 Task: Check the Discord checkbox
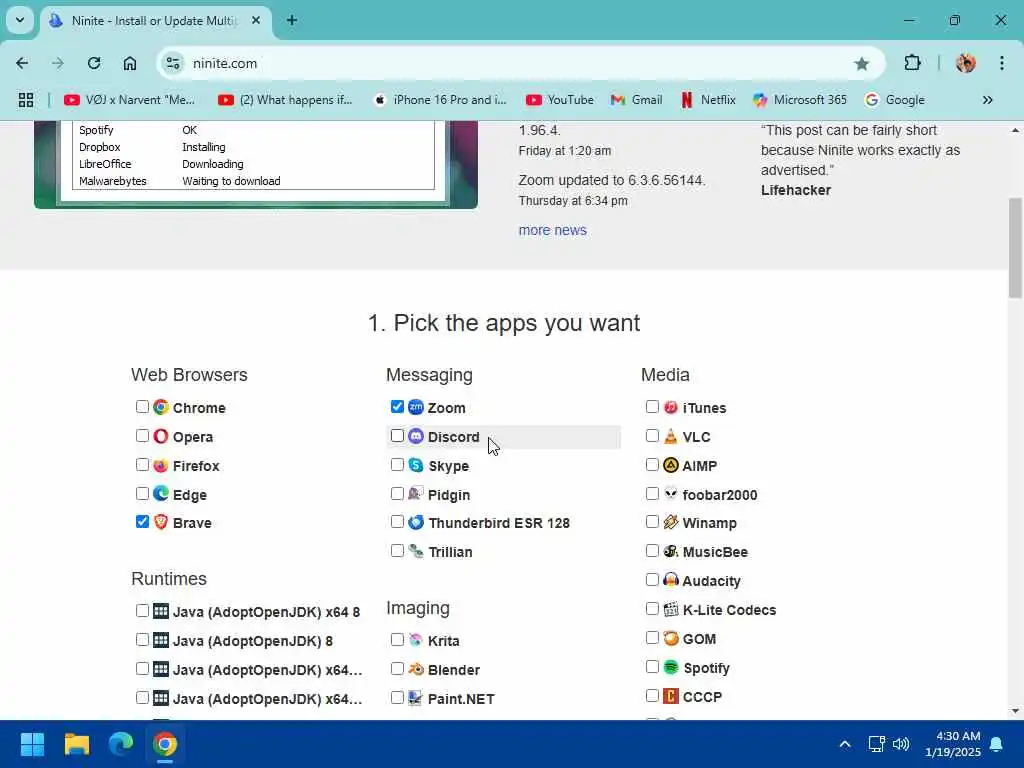pos(397,436)
